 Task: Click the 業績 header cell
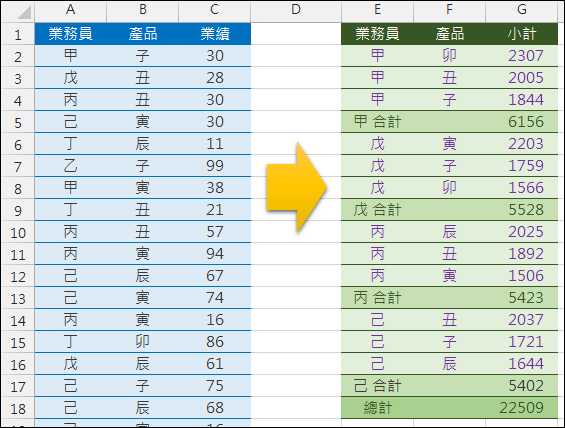click(215, 34)
